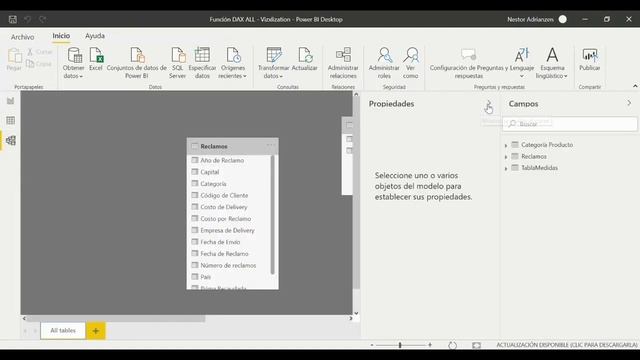The width and height of the screenshot is (640, 360).
Task: Open the Lenguaje options
Action: pos(522,63)
